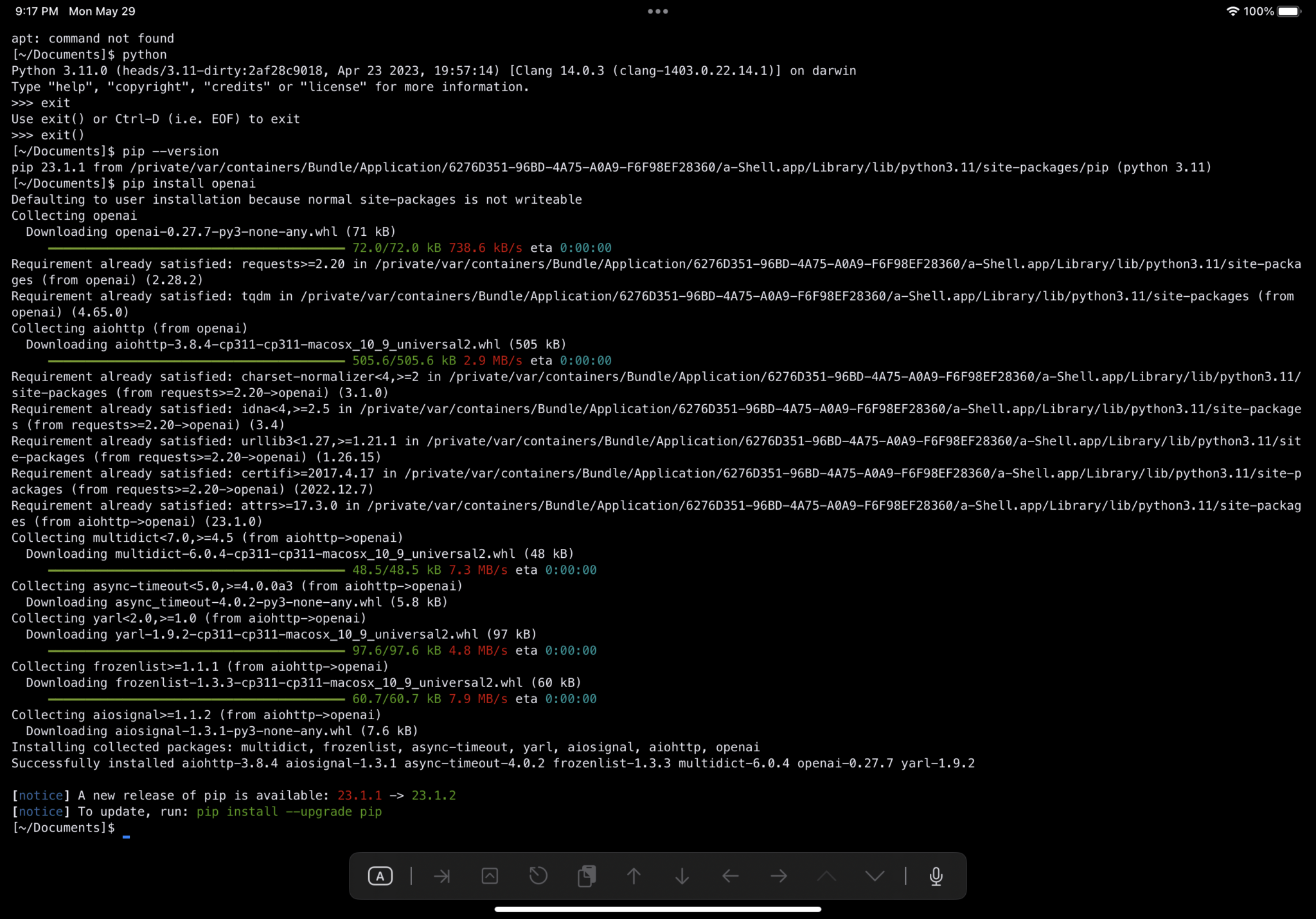This screenshot has width=1316, height=919.
Task: Tap the paste clipboard icon
Action: 586,876
